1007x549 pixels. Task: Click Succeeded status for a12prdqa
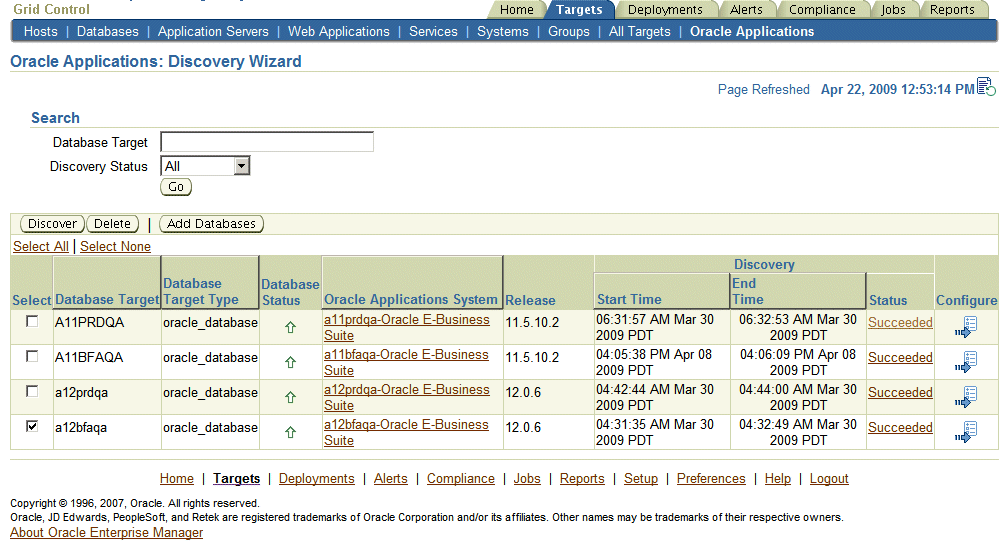click(900, 393)
